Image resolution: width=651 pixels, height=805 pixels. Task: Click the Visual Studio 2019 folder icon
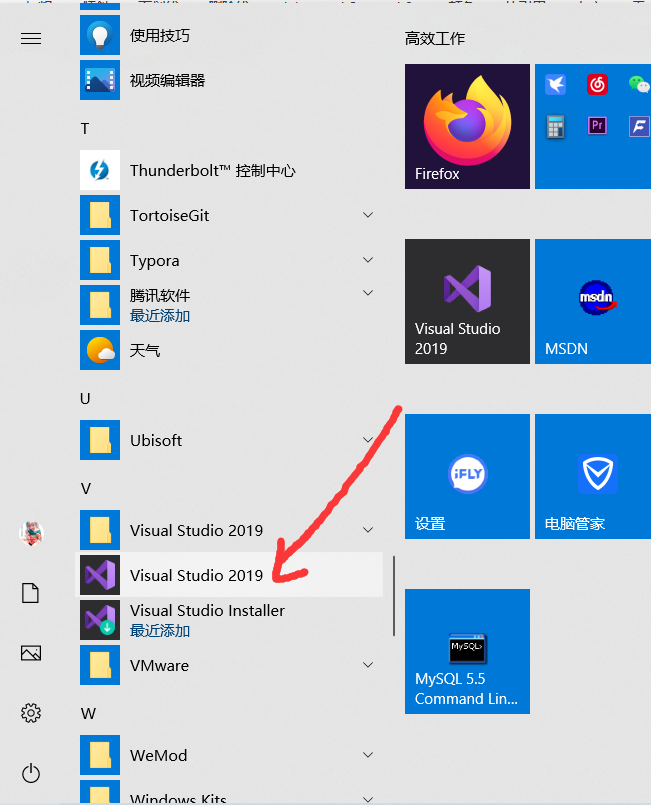pyautogui.click(x=100, y=530)
